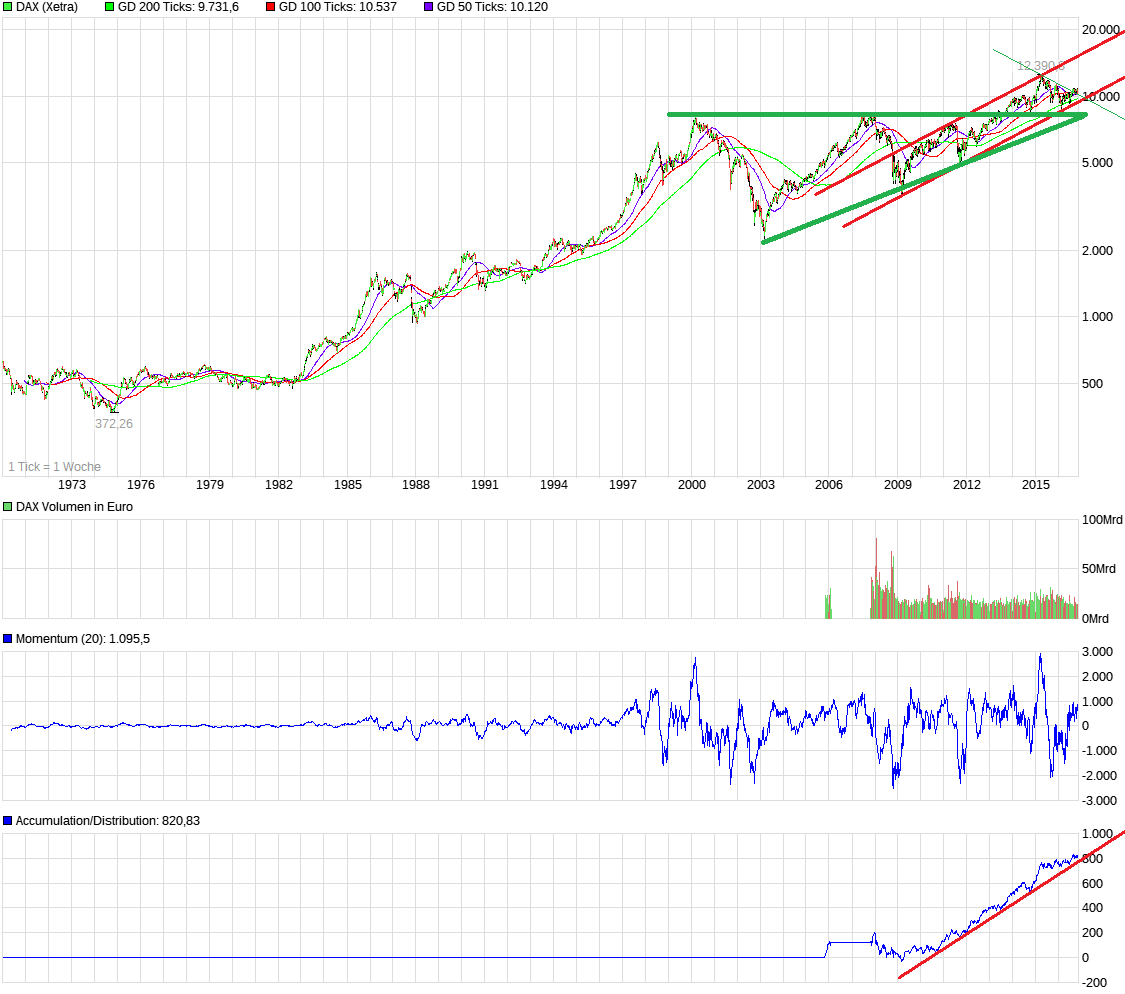Screen dimensions: 1125x994
Task: Click the 1985 x-axis year label
Action: 347,484
